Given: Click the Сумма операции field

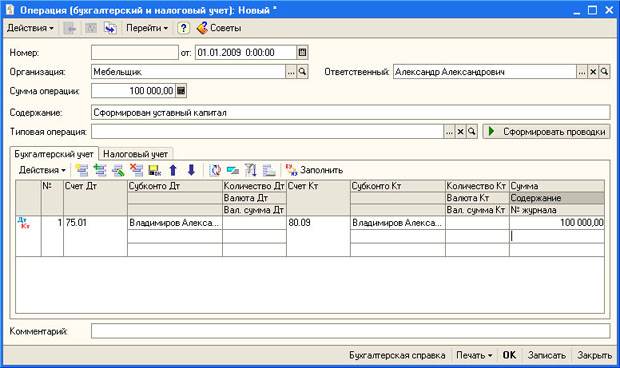Looking at the screenshot, I should (133, 91).
